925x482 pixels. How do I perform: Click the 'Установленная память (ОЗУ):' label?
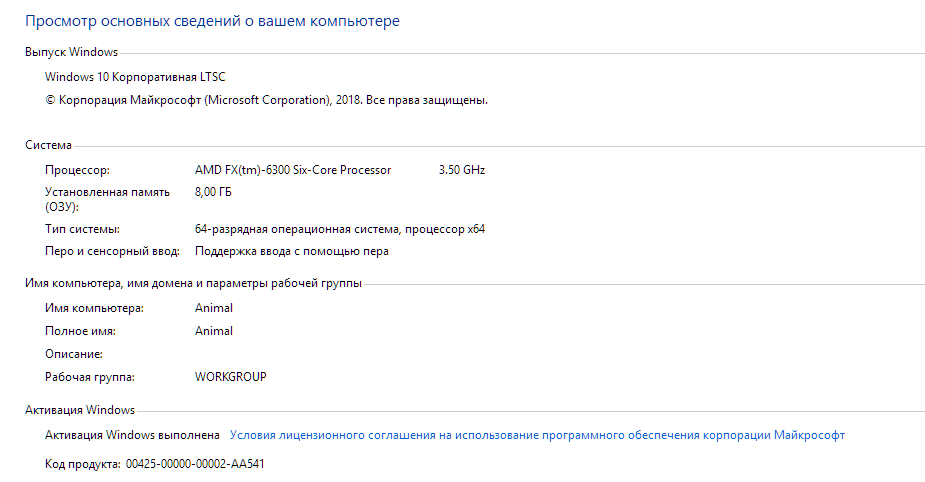[107, 199]
